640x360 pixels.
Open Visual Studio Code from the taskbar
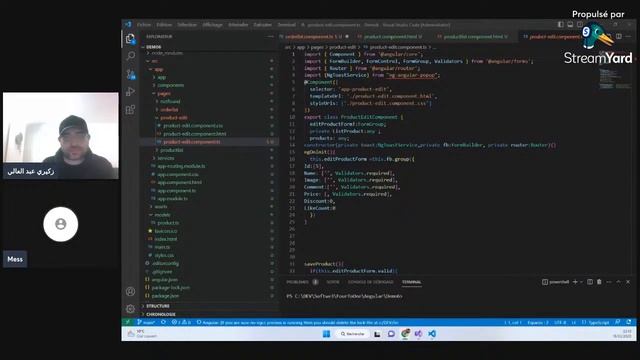(432, 334)
